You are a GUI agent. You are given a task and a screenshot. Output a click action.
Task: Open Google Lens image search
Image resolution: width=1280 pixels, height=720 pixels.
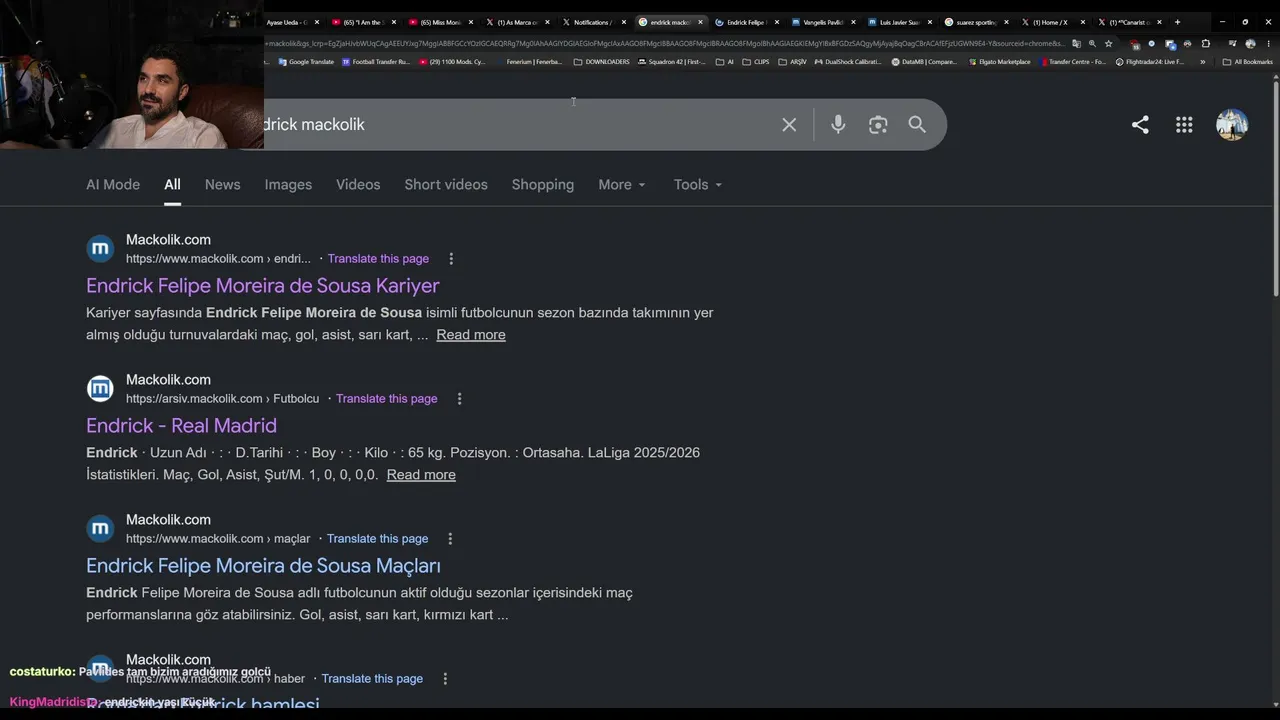pyautogui.click(x=878, y=125)
